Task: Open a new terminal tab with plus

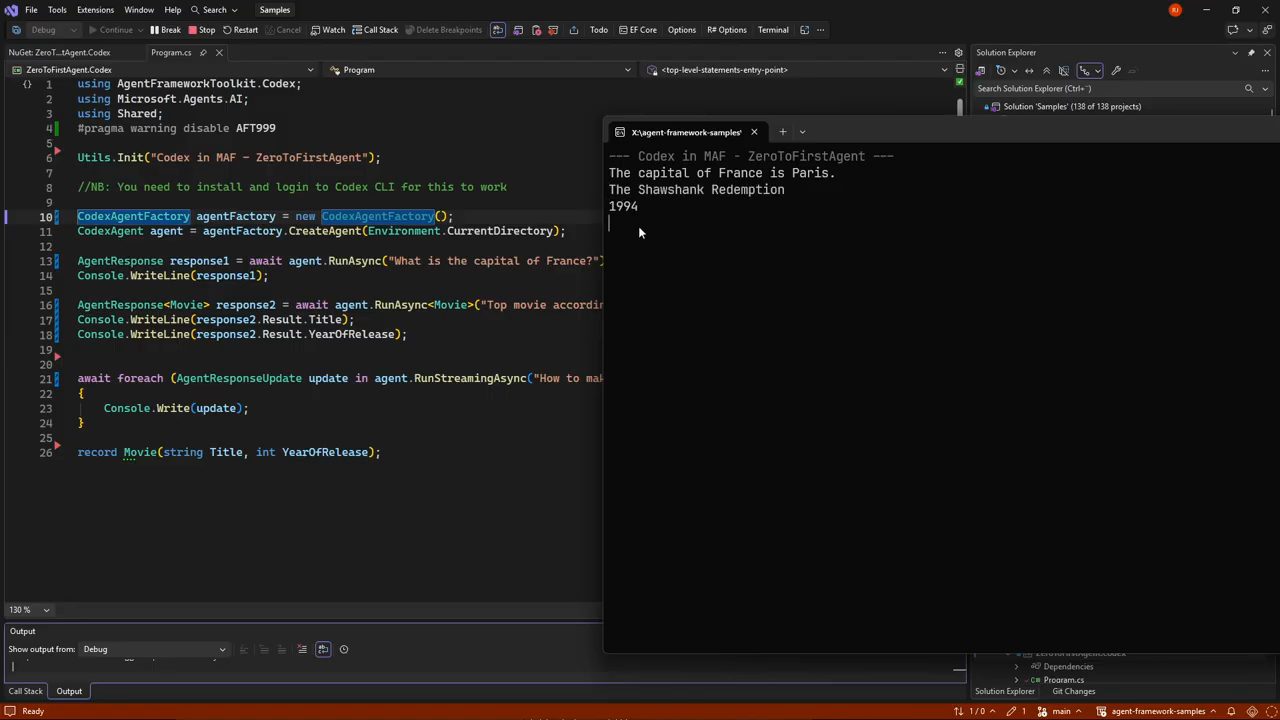Action: [783, 132]
